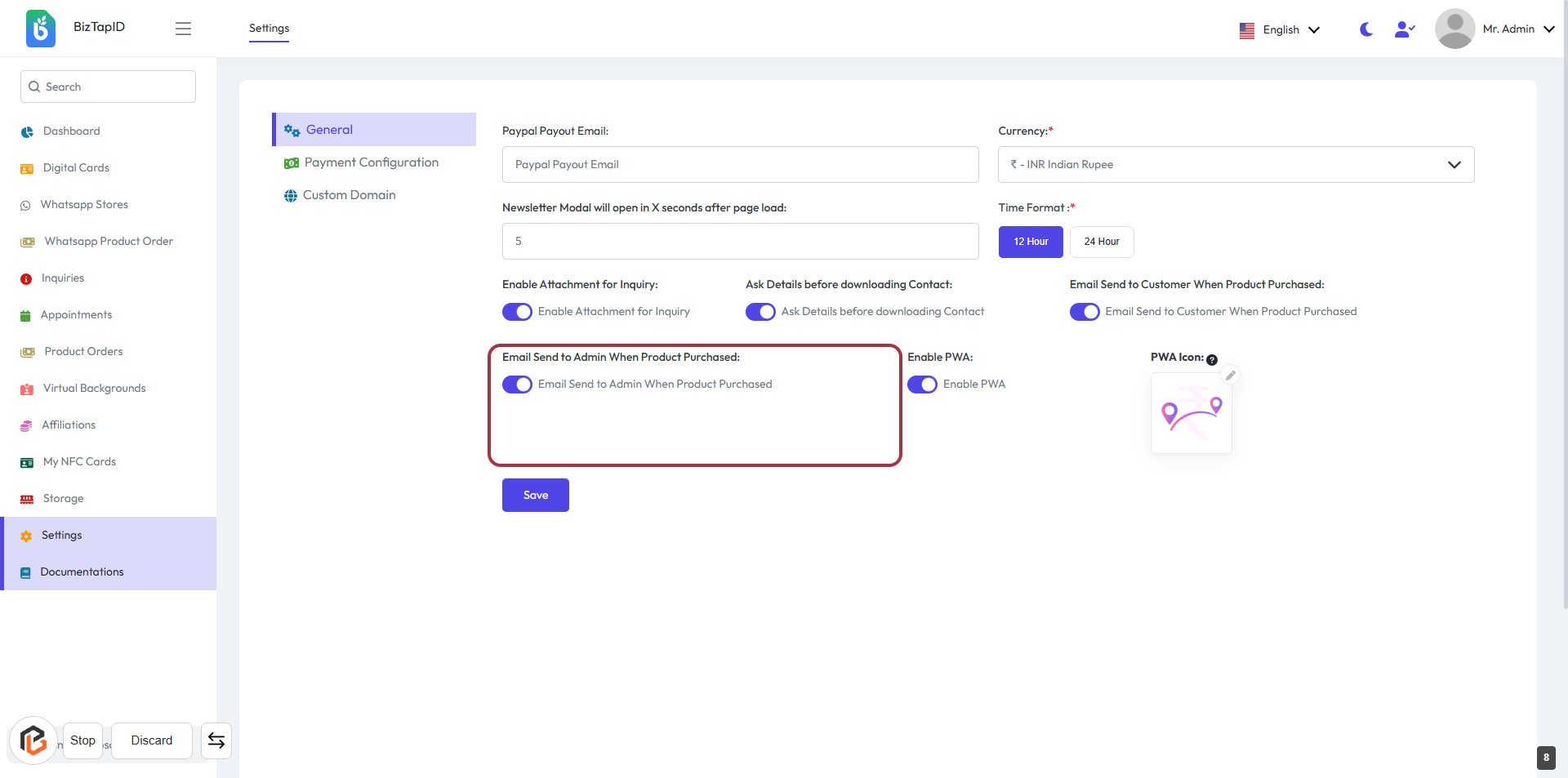Screen dimensions: 1568x778
Task: Click the Mr. Admin avatar image
Action: click(x=1454, y=29)
